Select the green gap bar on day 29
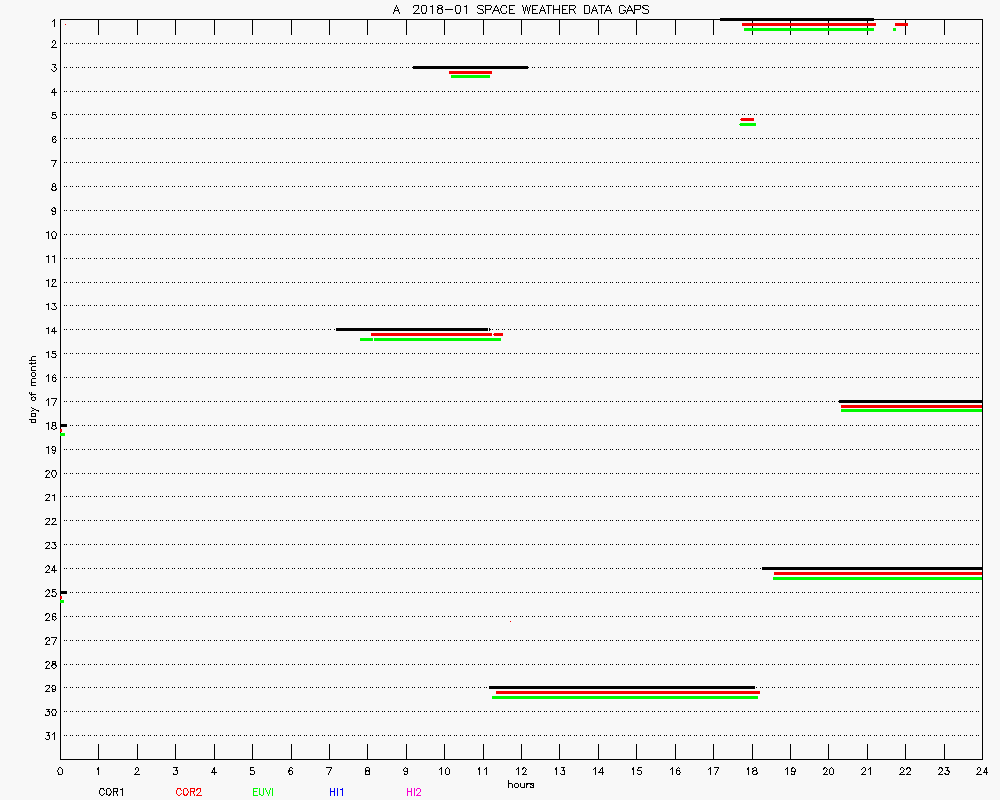Image resolution: width=1000 pixels, height=800 pixels. [x=625, y=697]
